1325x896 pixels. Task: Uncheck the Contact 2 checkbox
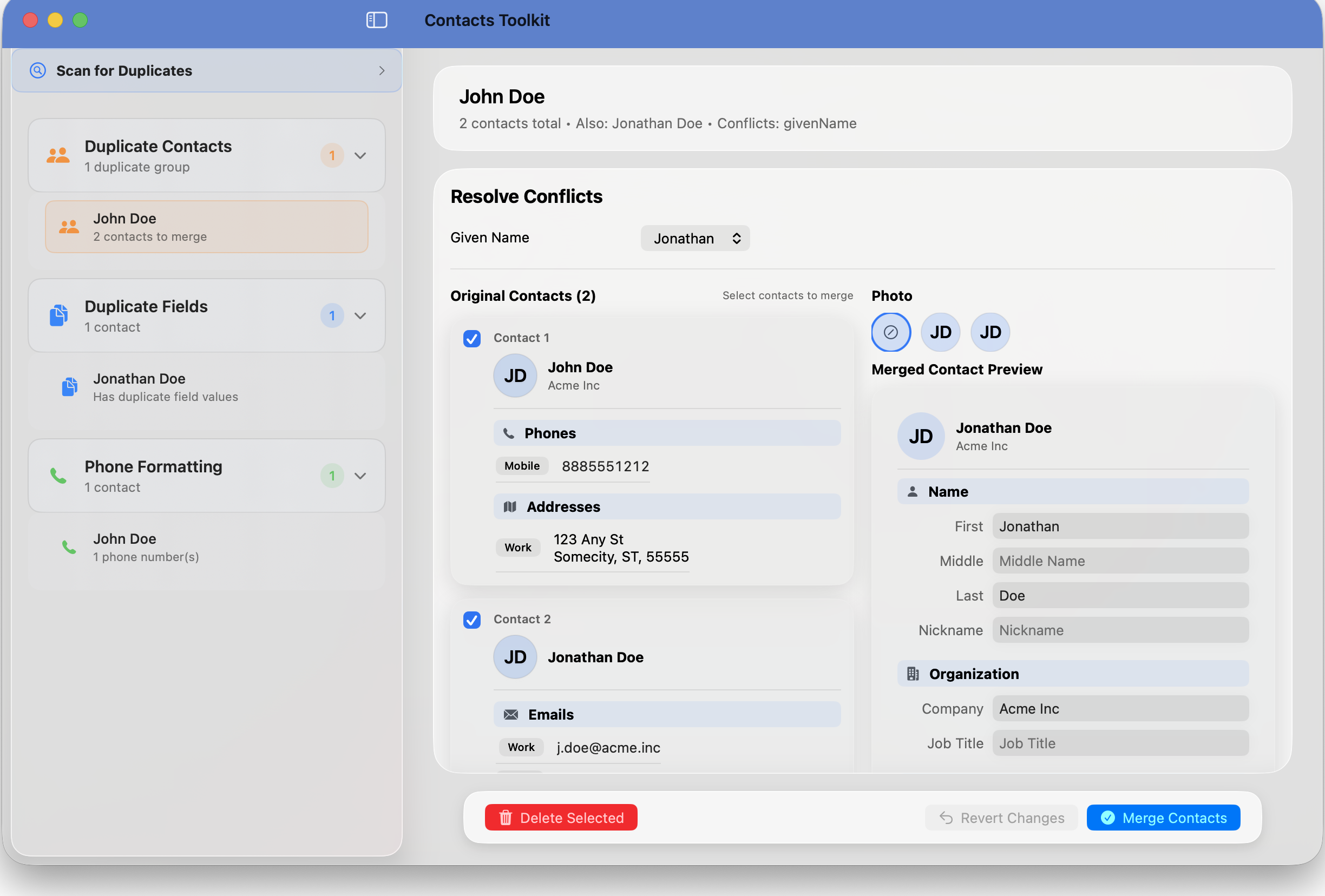tap(471, 620)
